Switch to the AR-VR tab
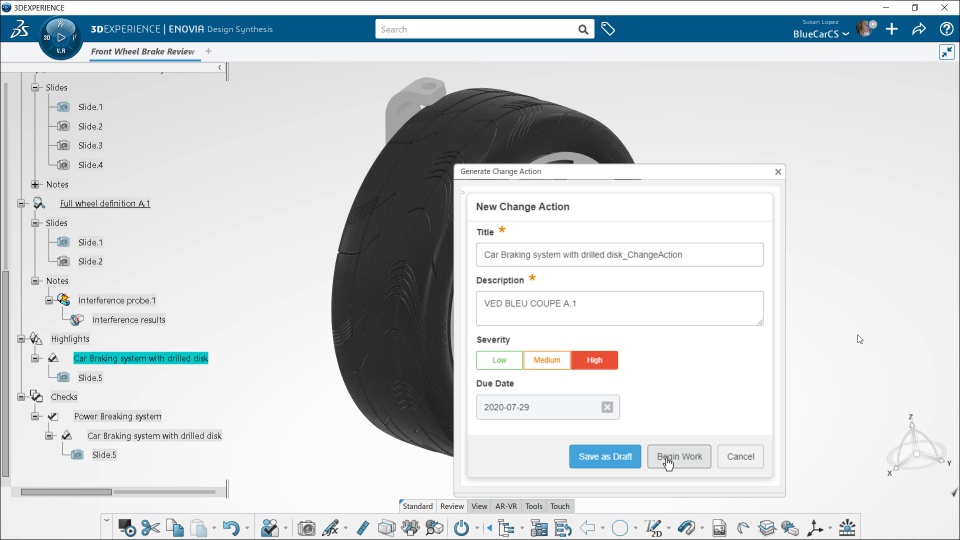Screen dimensions: 960x540 (506, 506)
